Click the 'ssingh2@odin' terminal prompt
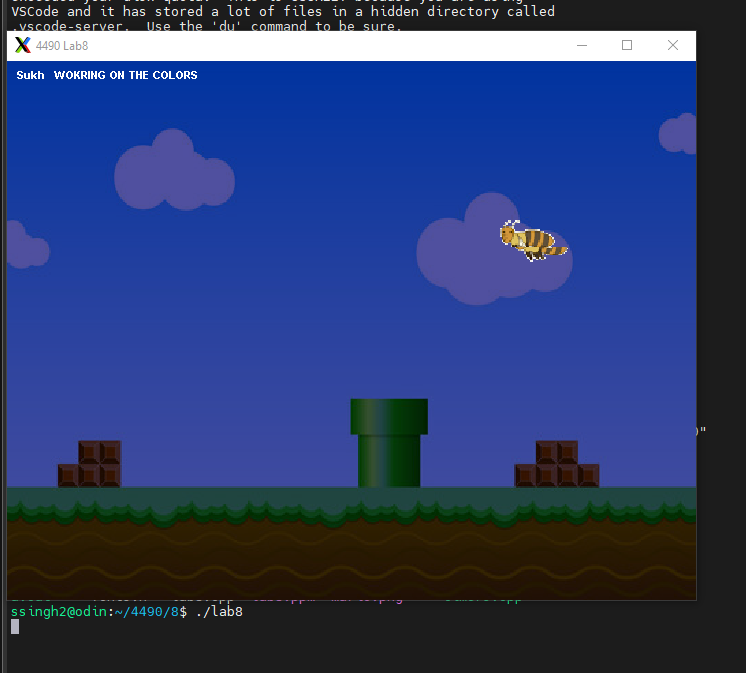 click(x=59, y=612)
